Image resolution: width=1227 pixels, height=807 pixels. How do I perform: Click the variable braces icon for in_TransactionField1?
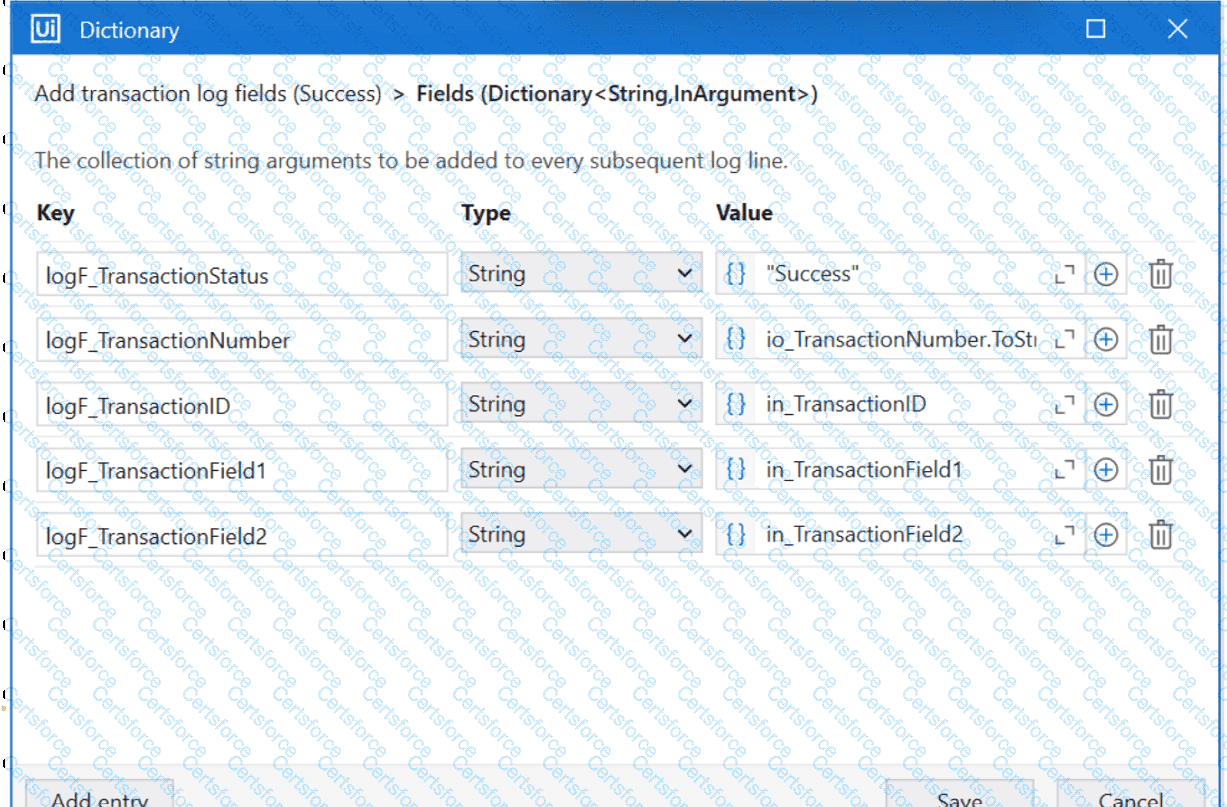(735, 469)
